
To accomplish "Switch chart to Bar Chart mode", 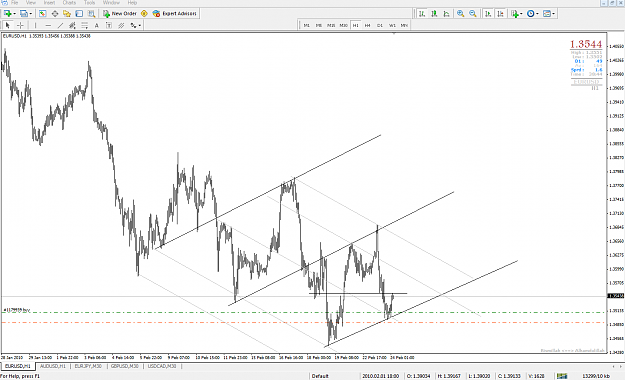I will pyautogui.click(x=422, y=14).
